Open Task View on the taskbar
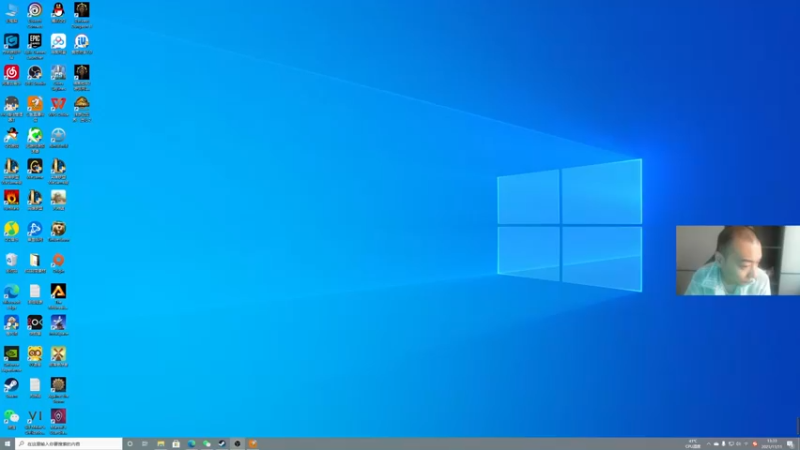 [145, 444]
